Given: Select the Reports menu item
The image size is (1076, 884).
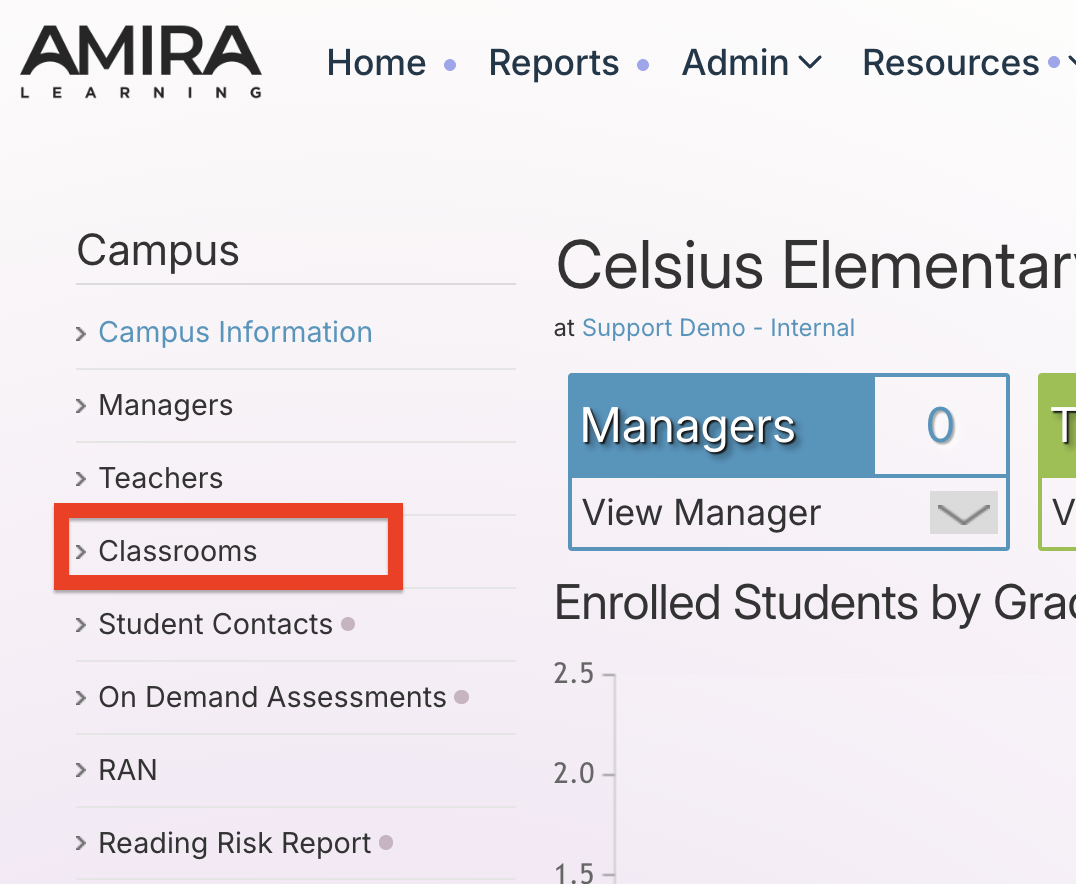Looking at the screenshot, I should pos(553,62).
